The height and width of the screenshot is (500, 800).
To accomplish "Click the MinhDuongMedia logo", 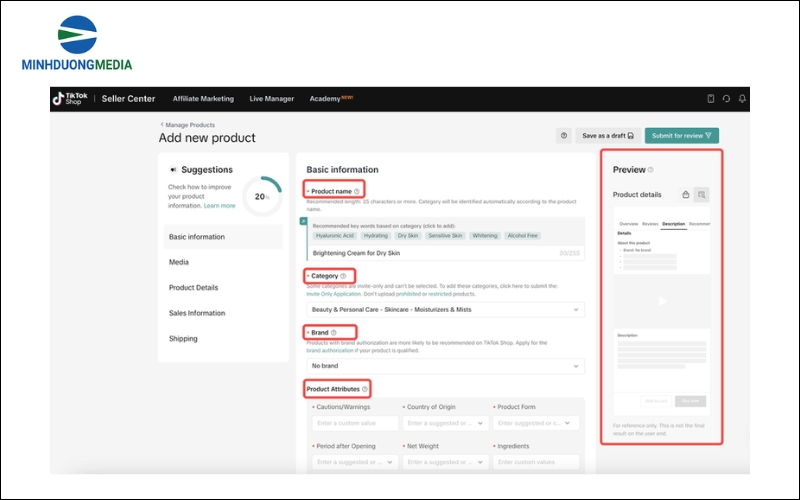I will tap(77, 43).
